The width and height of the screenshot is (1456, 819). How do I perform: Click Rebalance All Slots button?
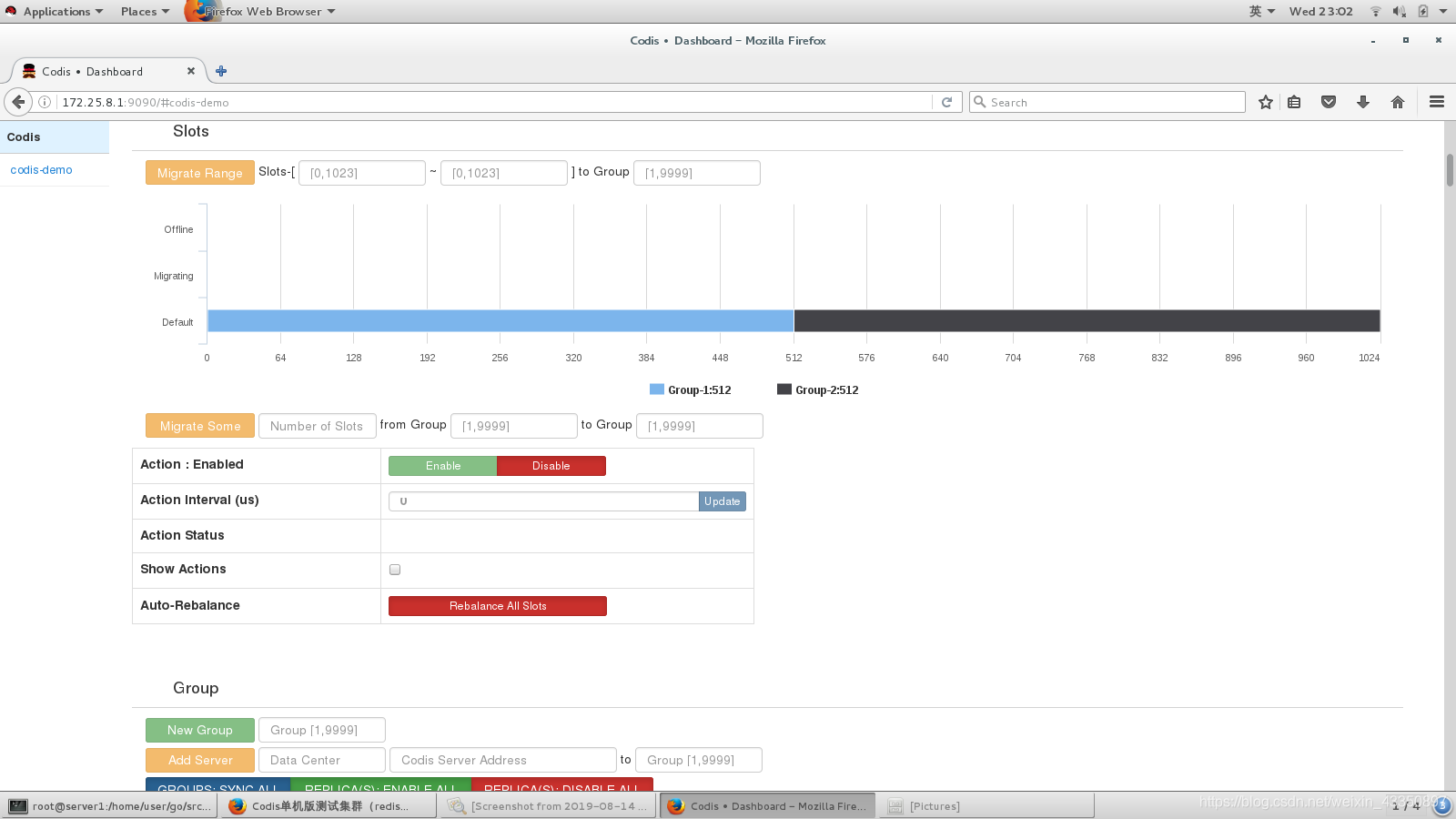tap(498, 606)
